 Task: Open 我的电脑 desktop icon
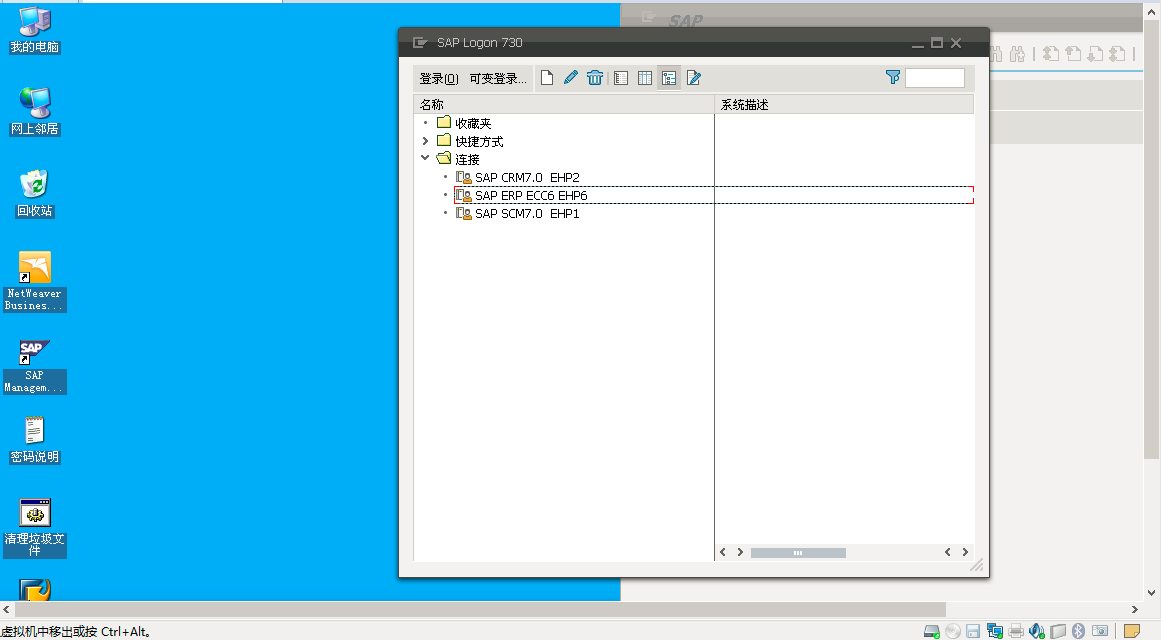coord(35,30)
